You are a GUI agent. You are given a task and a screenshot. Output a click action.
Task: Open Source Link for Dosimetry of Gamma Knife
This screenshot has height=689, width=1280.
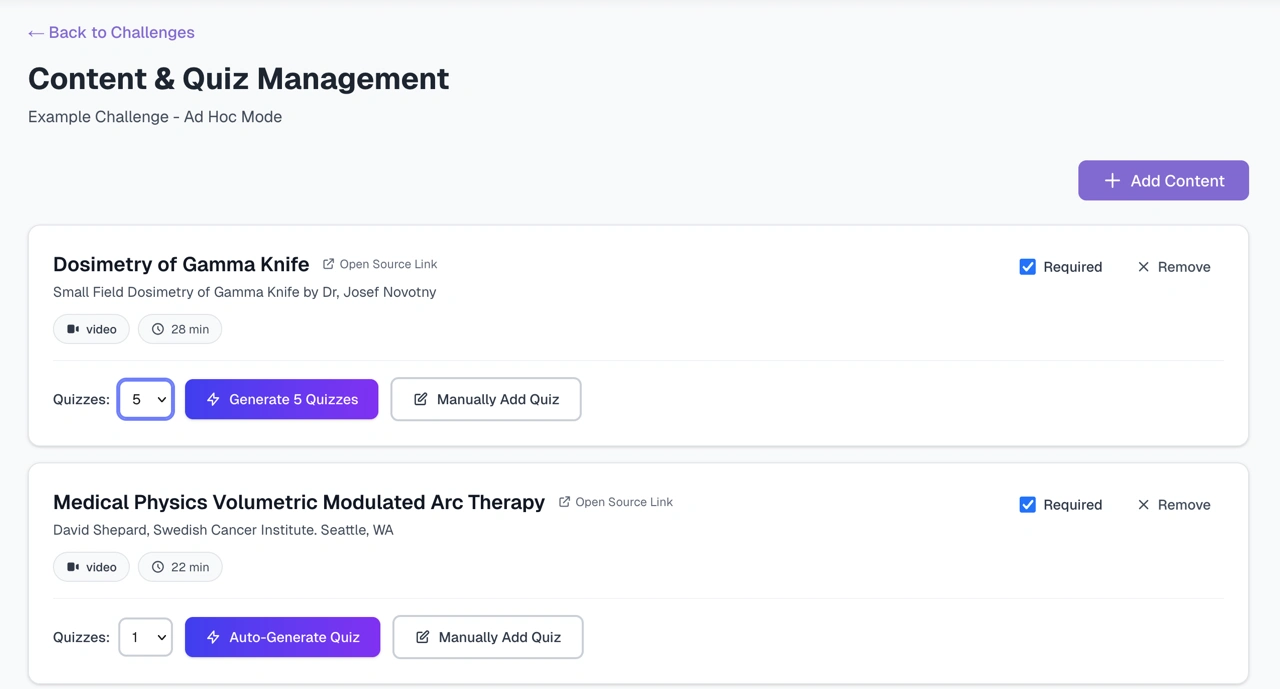[388, 264]
